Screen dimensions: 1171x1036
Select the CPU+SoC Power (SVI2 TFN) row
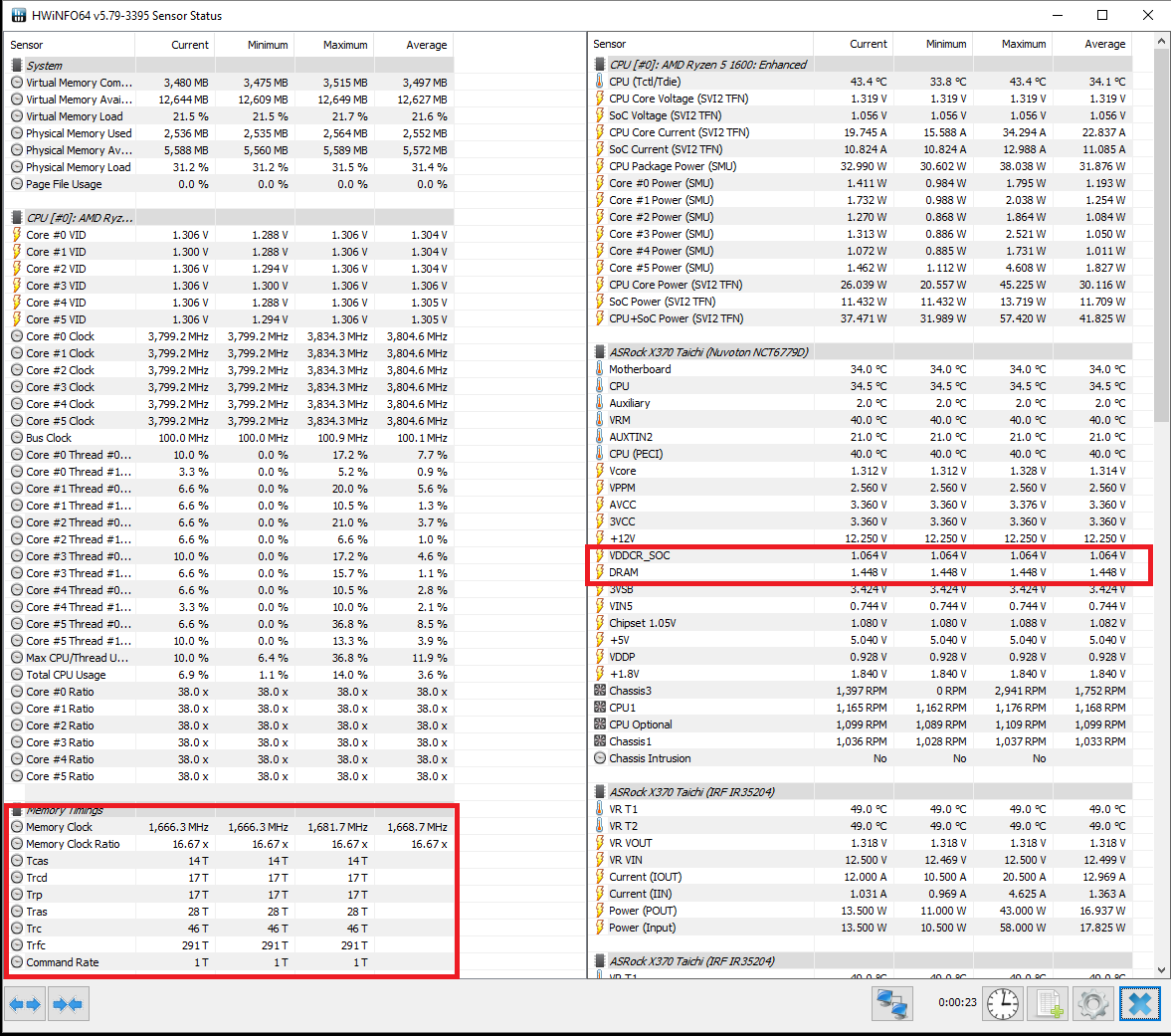(860, 318)
